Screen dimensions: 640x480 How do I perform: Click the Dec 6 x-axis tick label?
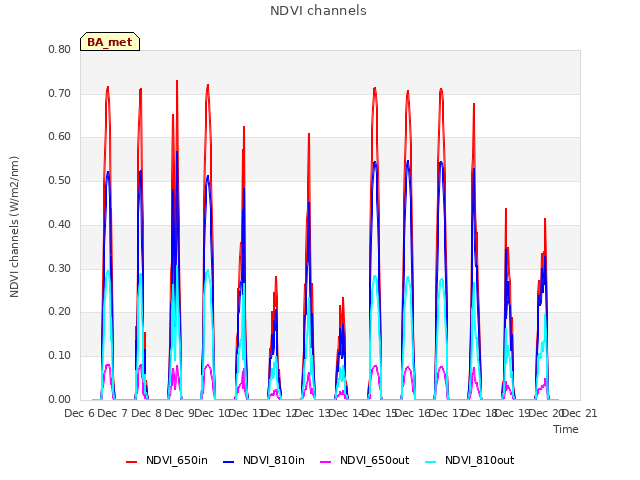[x=80, y=413]
